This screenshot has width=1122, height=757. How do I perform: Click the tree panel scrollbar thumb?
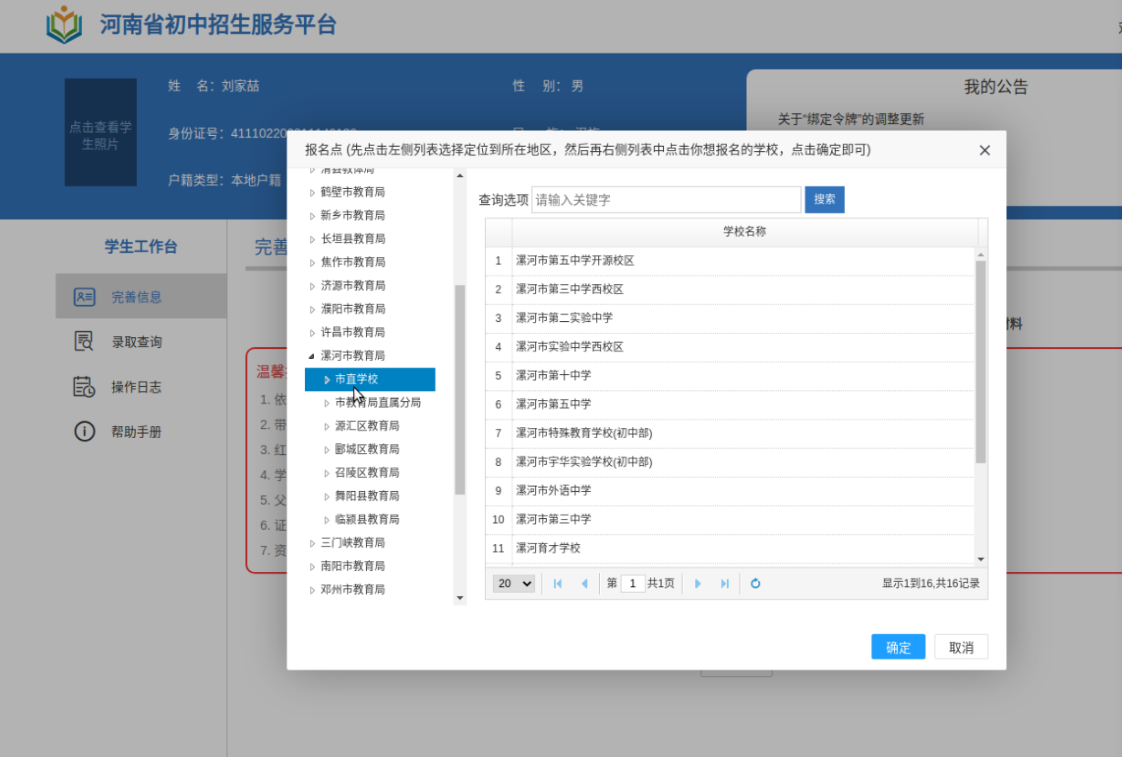(459, 390)
